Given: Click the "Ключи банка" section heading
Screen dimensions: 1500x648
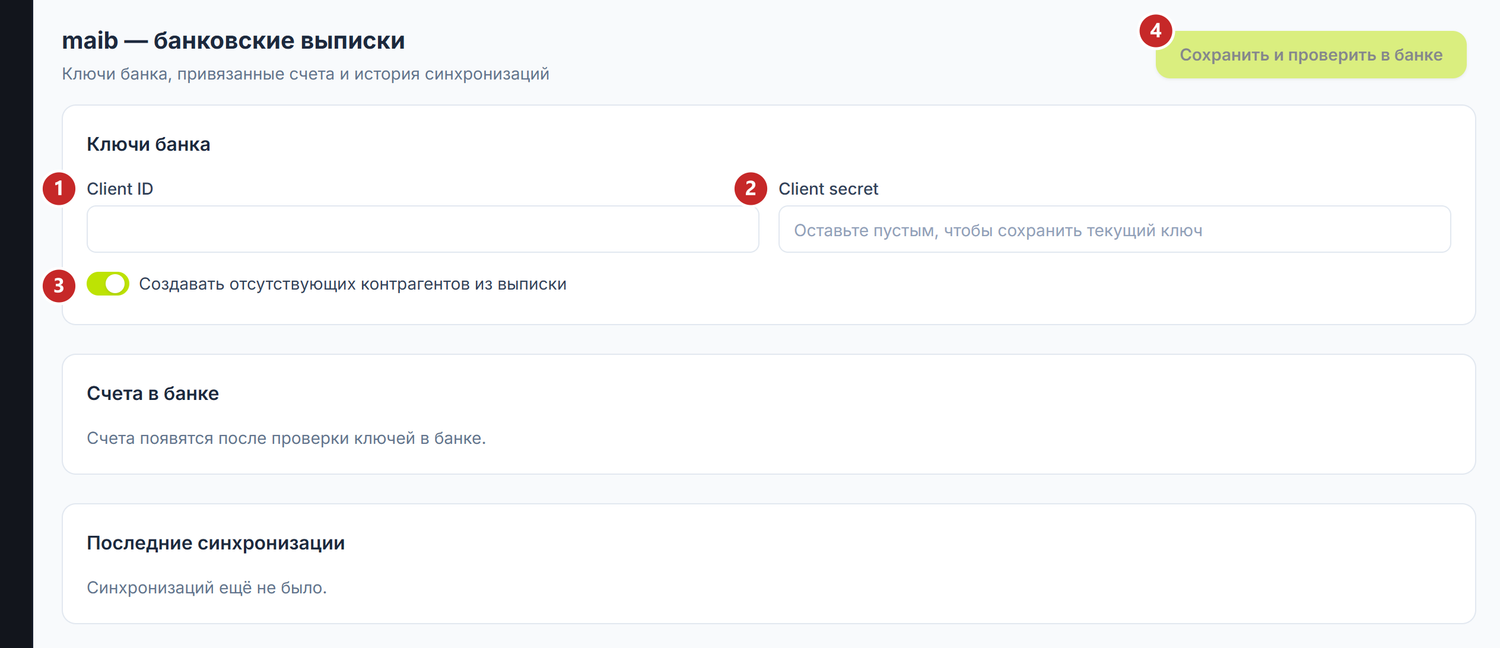Looking at the screenshot, I should [x=149, y=144].
